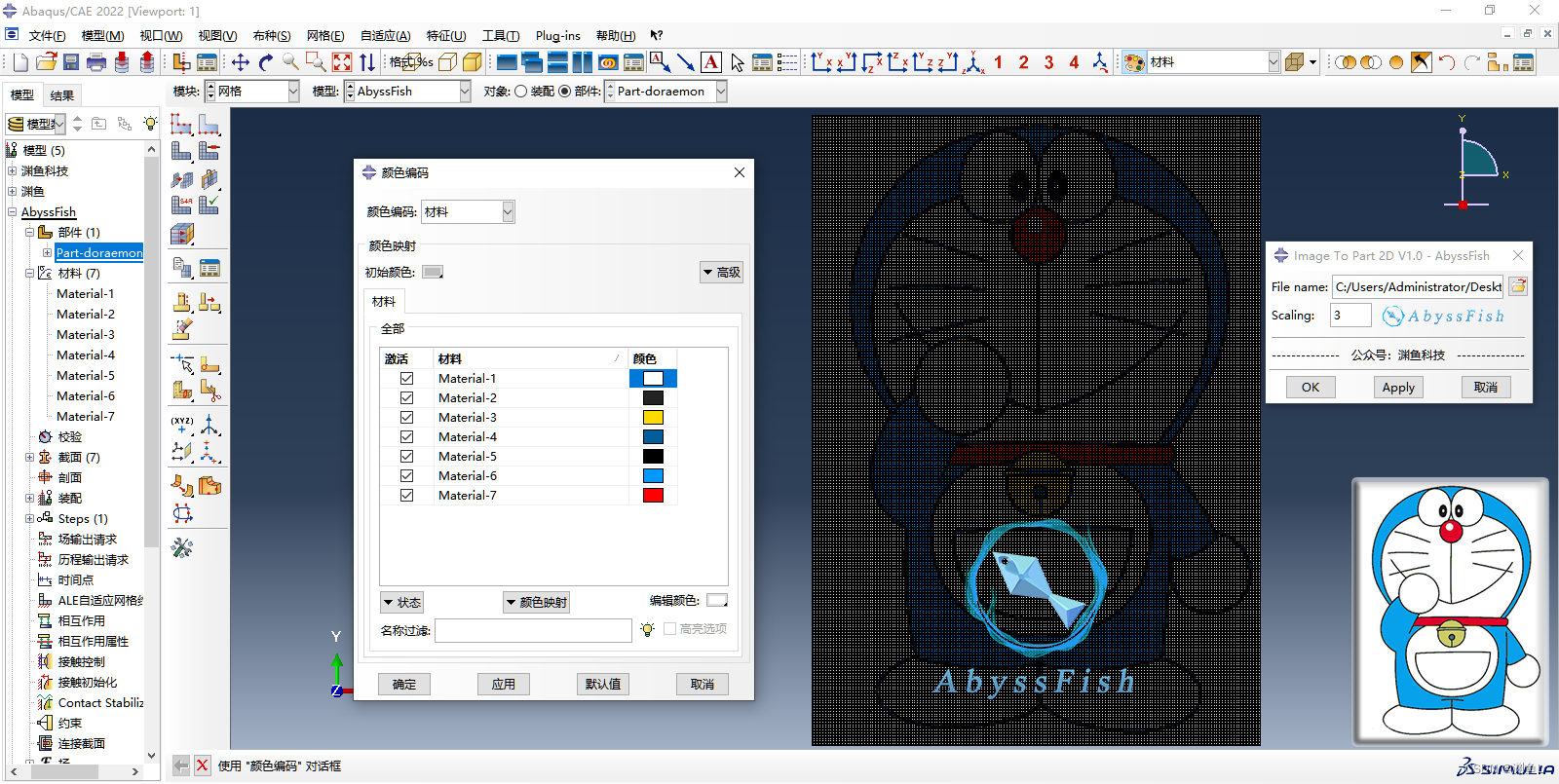Image resolution: width=1559 pixels, height=784 pixels.
Task: Uncheck the Material-3 active checkbox
Action: [x=406, y=417]
